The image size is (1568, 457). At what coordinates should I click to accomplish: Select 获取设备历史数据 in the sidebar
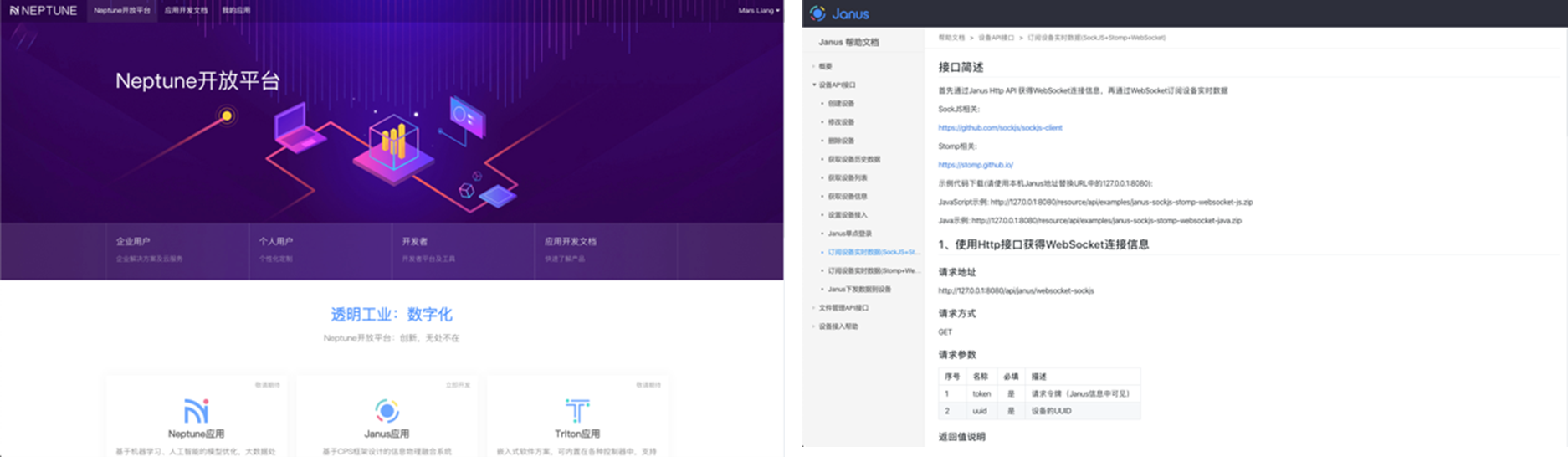(x=853, y=159)
